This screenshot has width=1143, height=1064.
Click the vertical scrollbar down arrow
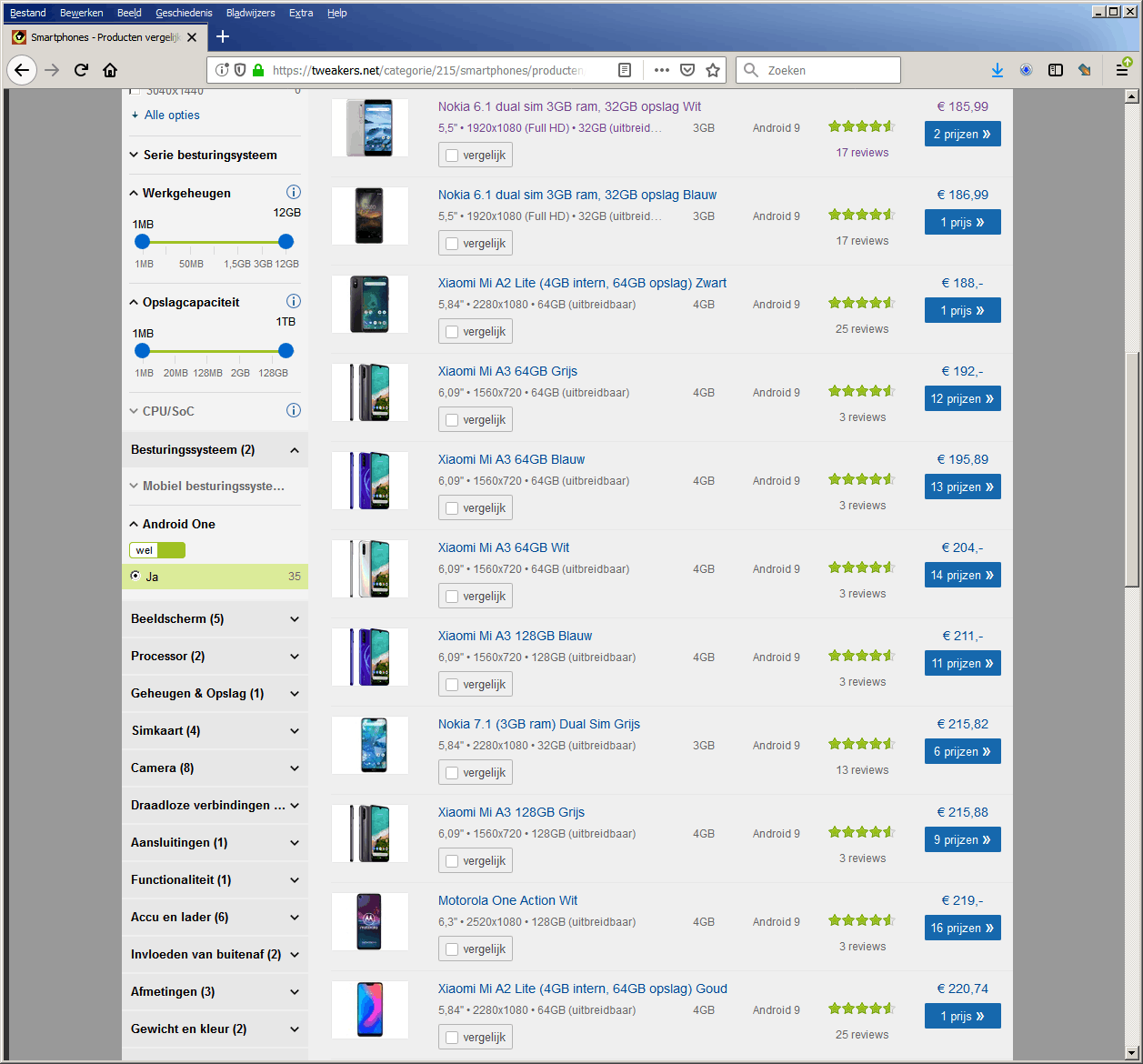point(1132,1052)
